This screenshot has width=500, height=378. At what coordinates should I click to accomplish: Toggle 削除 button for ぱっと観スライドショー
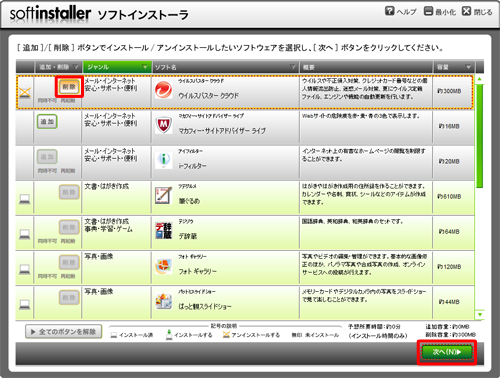point(69,297)
